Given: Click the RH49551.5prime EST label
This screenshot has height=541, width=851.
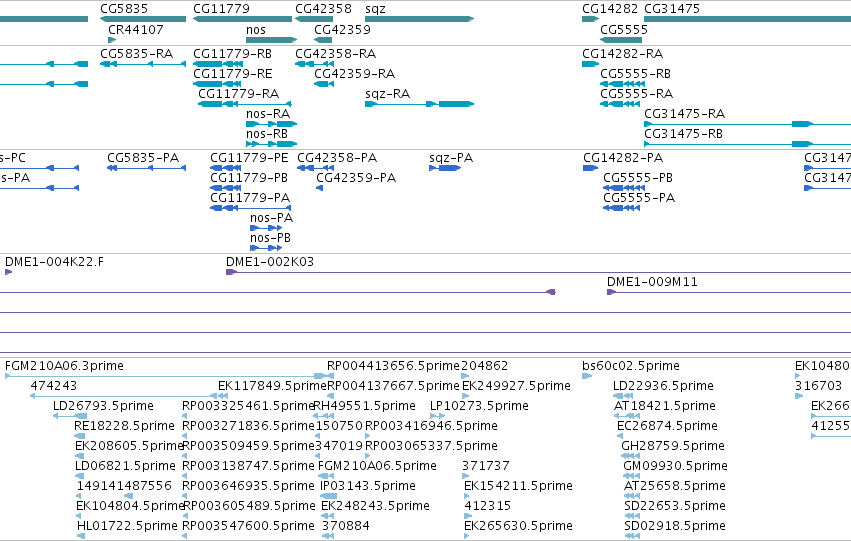Looking at the screenshot, I should (365, 406).
